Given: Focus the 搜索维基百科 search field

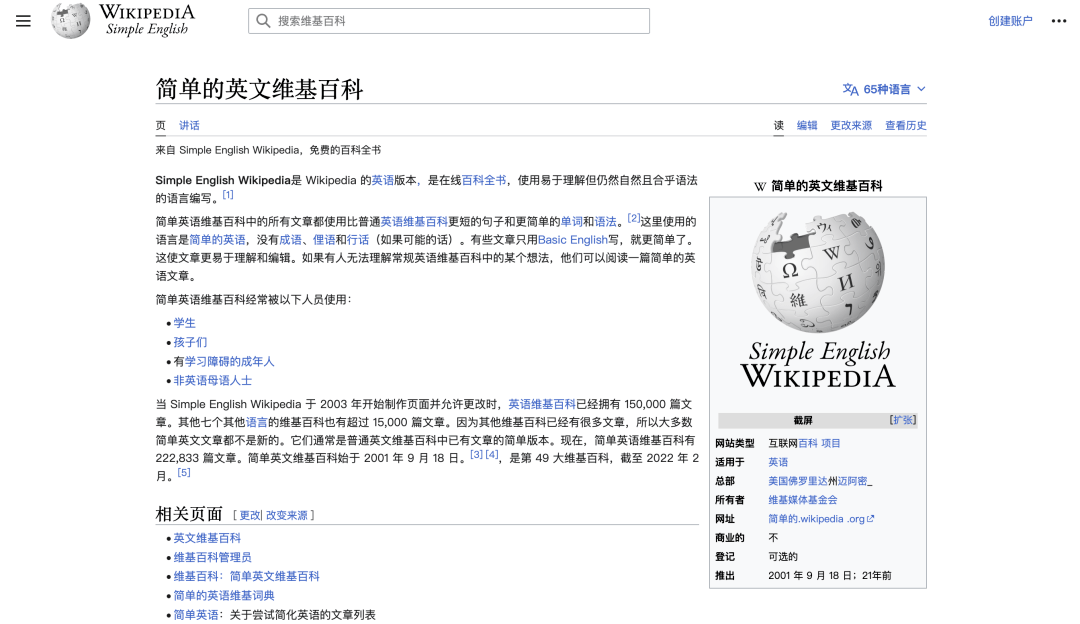Looking at the screenshot, I should click(449, 21).
